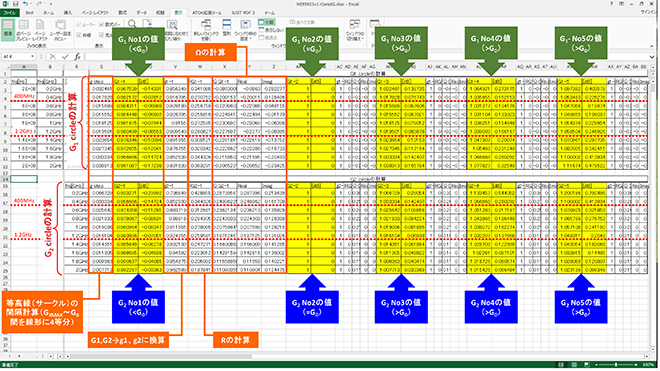Open Custom Views (ユーザー設定のビュー)

coord(60,29)
